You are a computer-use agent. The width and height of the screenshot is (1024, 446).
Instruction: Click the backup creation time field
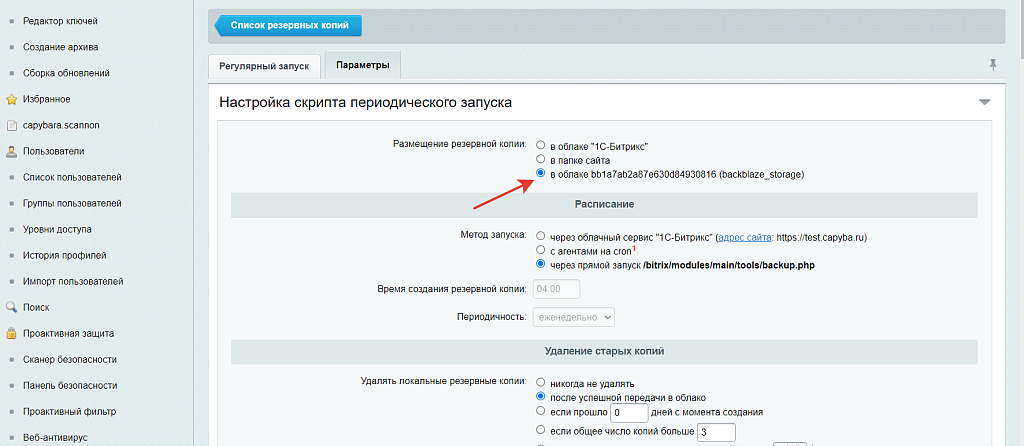click(x=557, y=289)
